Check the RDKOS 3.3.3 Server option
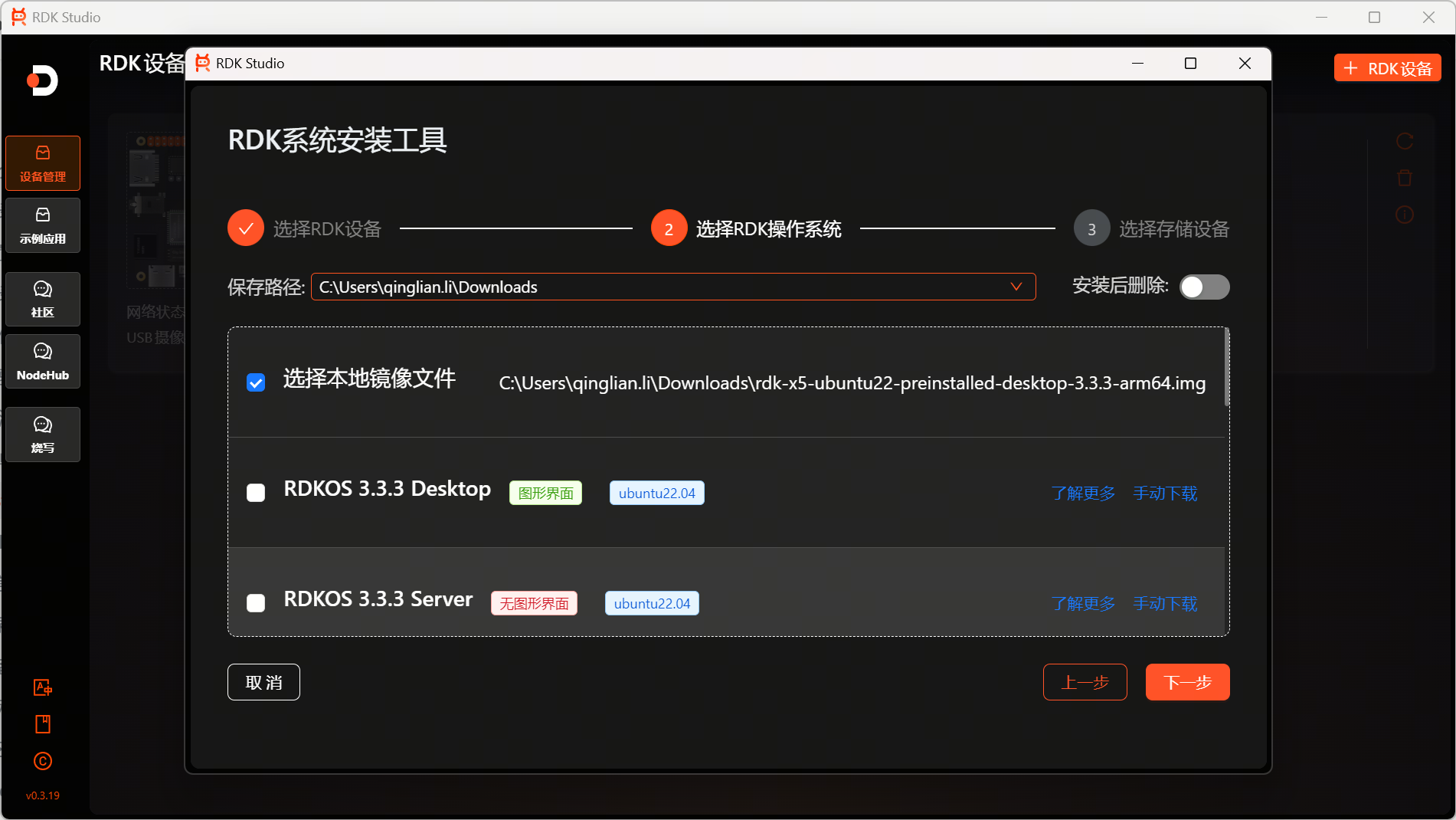The height and width of the screenshot is (820, 1456). 256,603
